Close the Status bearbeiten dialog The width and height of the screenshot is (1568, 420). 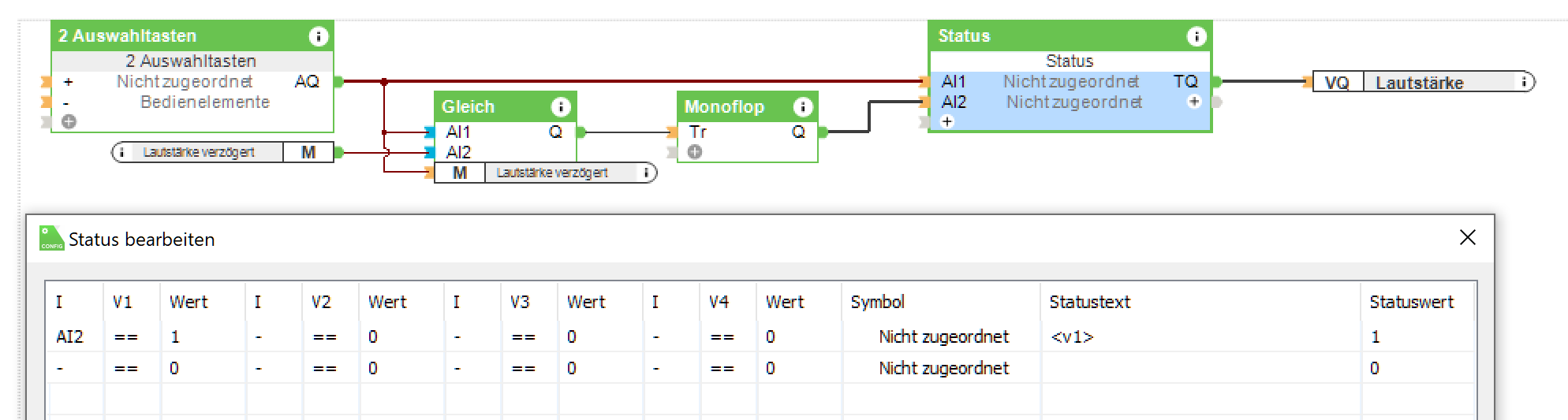coord(1467,238)
